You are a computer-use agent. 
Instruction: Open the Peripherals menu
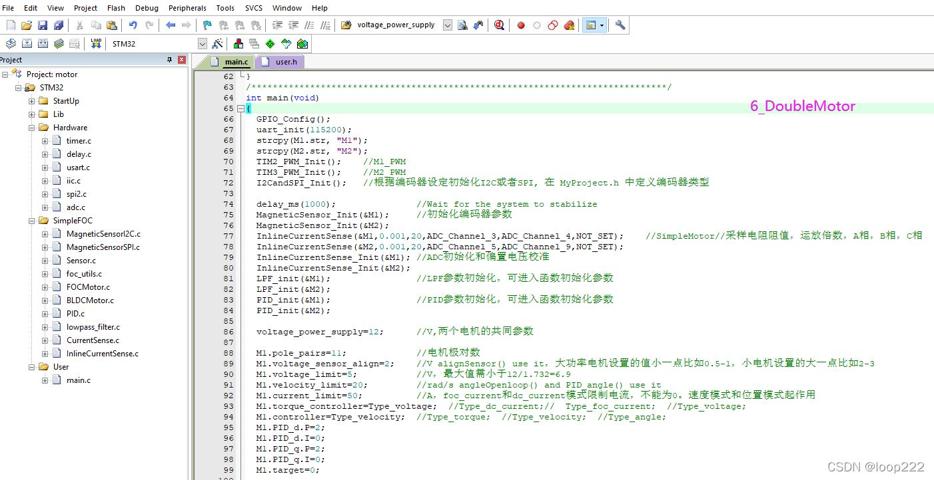tap(187, 8)
